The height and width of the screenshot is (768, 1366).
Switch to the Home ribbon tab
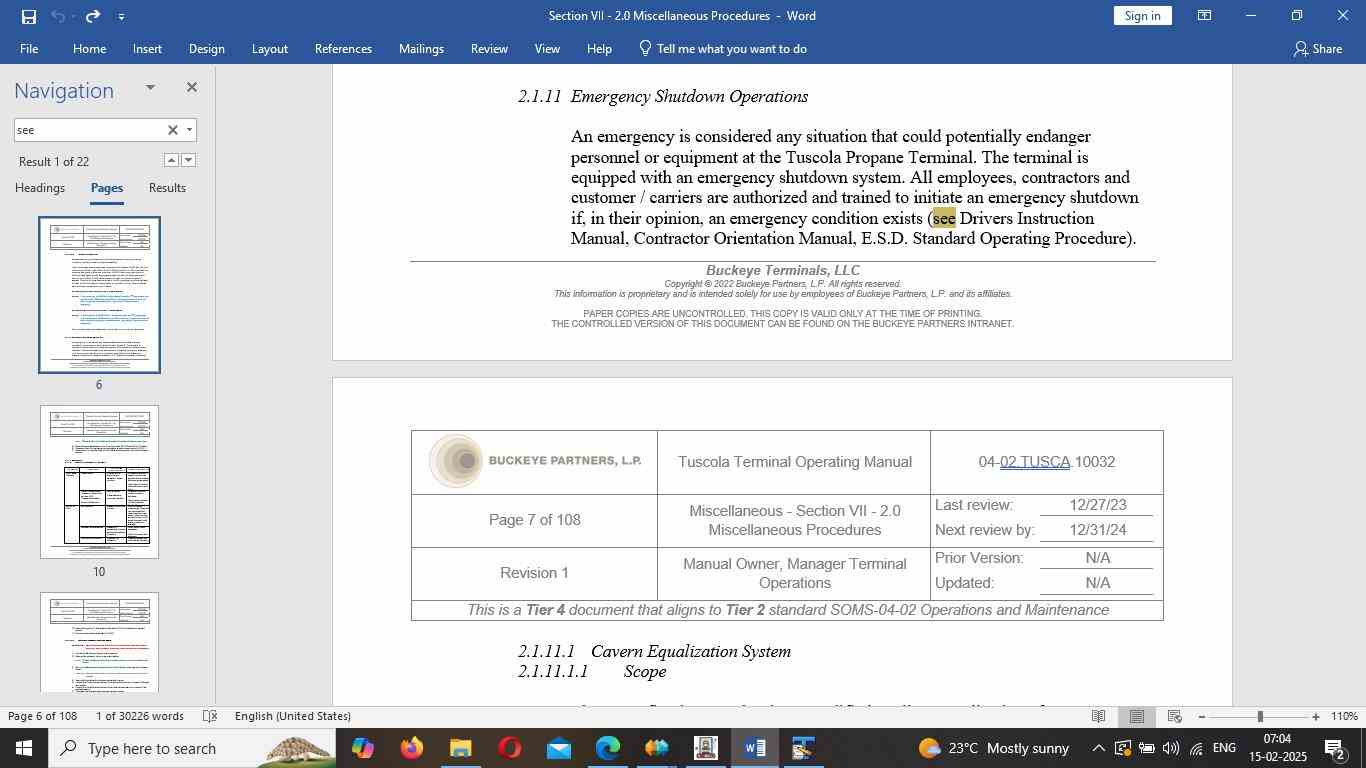89,48
